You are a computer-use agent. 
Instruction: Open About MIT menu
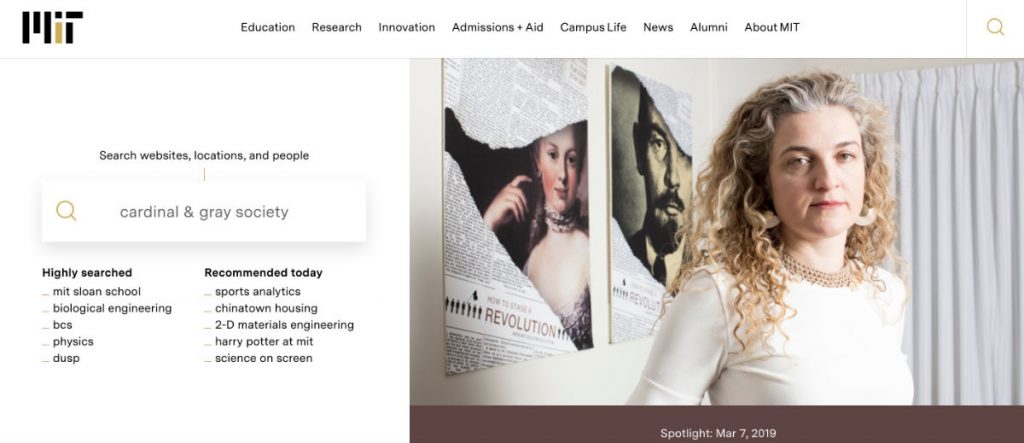(772, 28)
